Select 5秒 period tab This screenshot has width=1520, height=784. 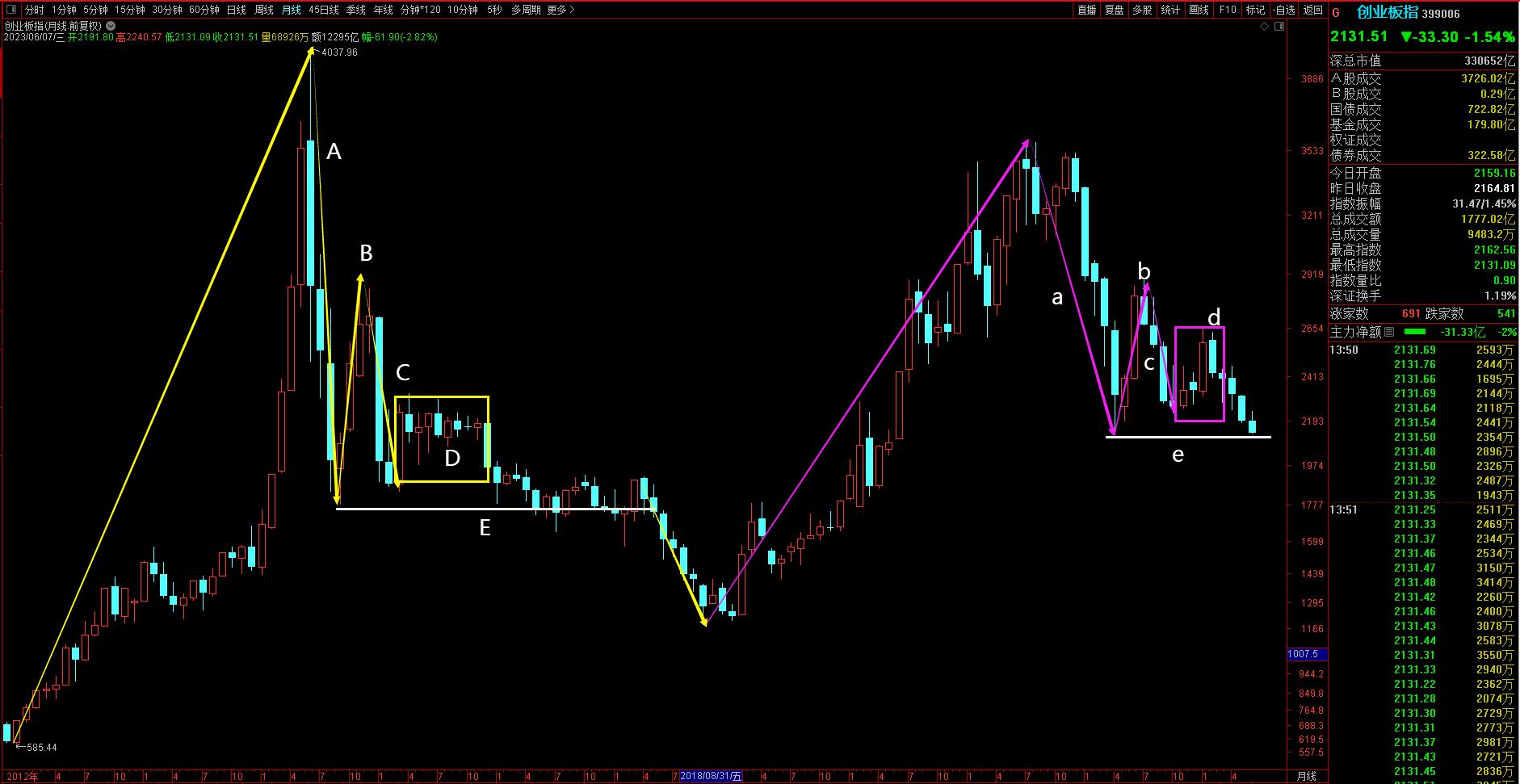click(494, 10)
